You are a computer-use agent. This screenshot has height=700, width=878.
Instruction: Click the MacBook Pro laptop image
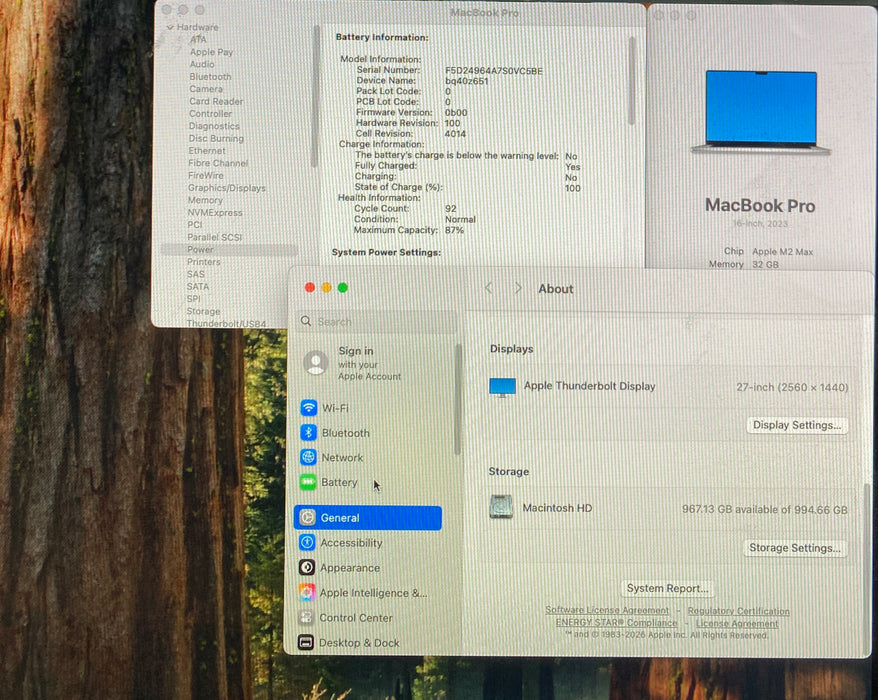[760, 111]
